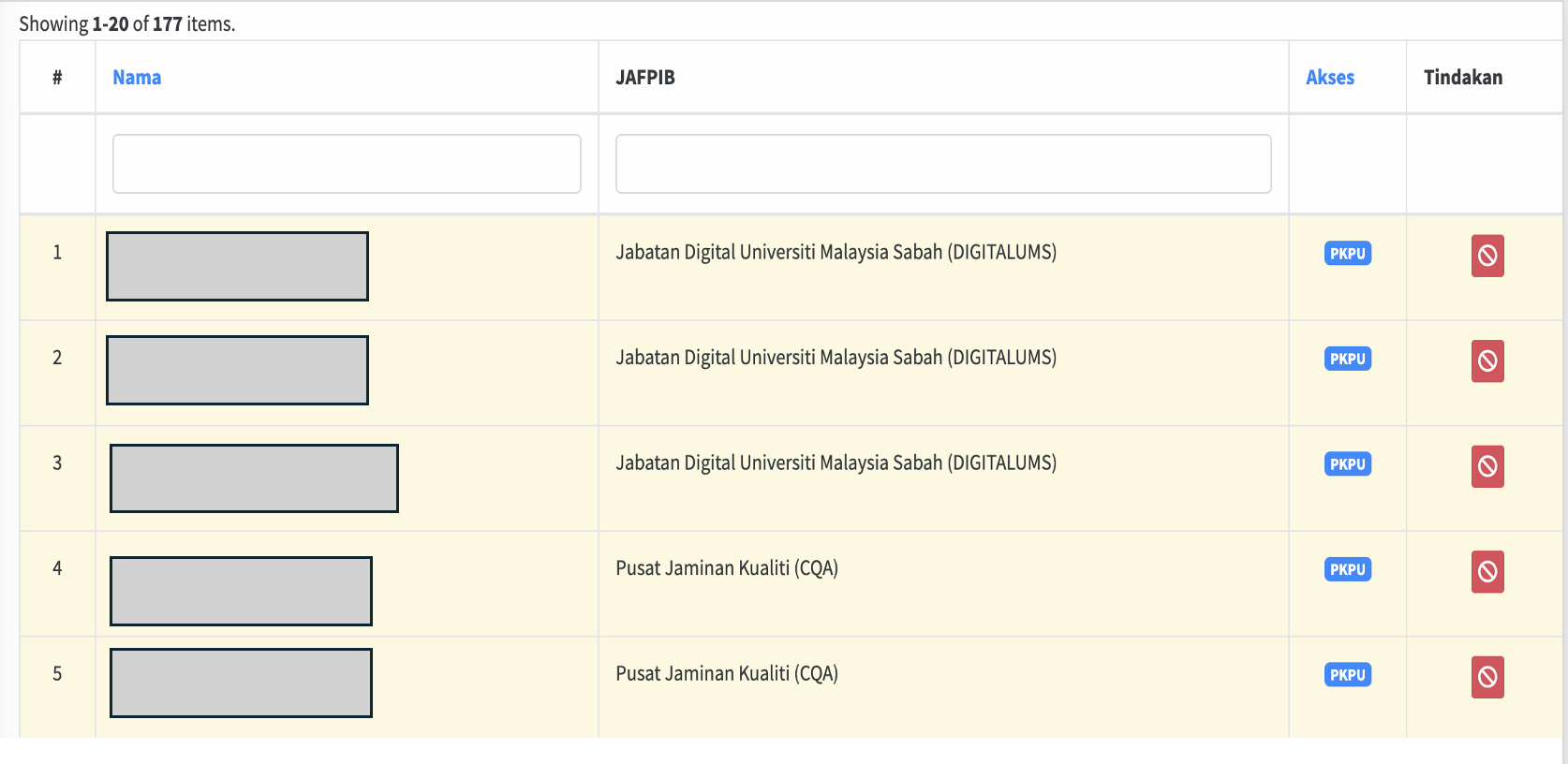This screenshot has width=1568, height=764.
Task: Select the redacted name box in row 3
Action: (x=254, y=478)
